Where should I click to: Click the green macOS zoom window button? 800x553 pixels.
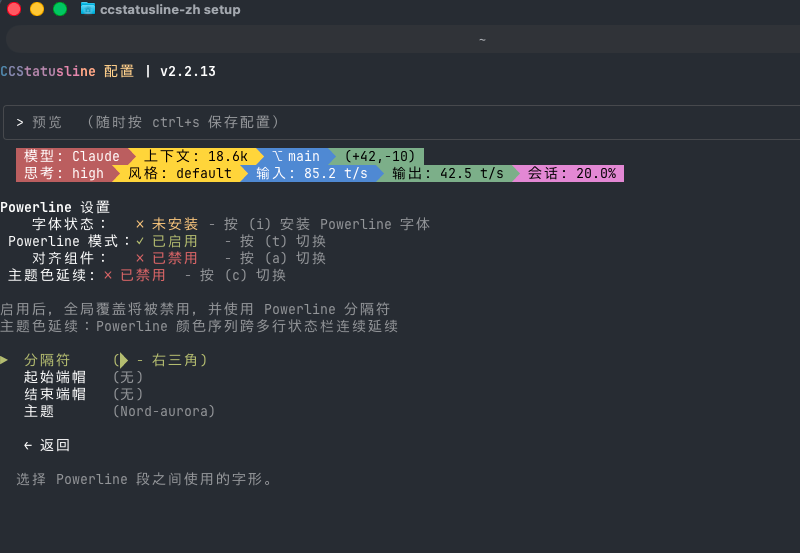point(60,9)
